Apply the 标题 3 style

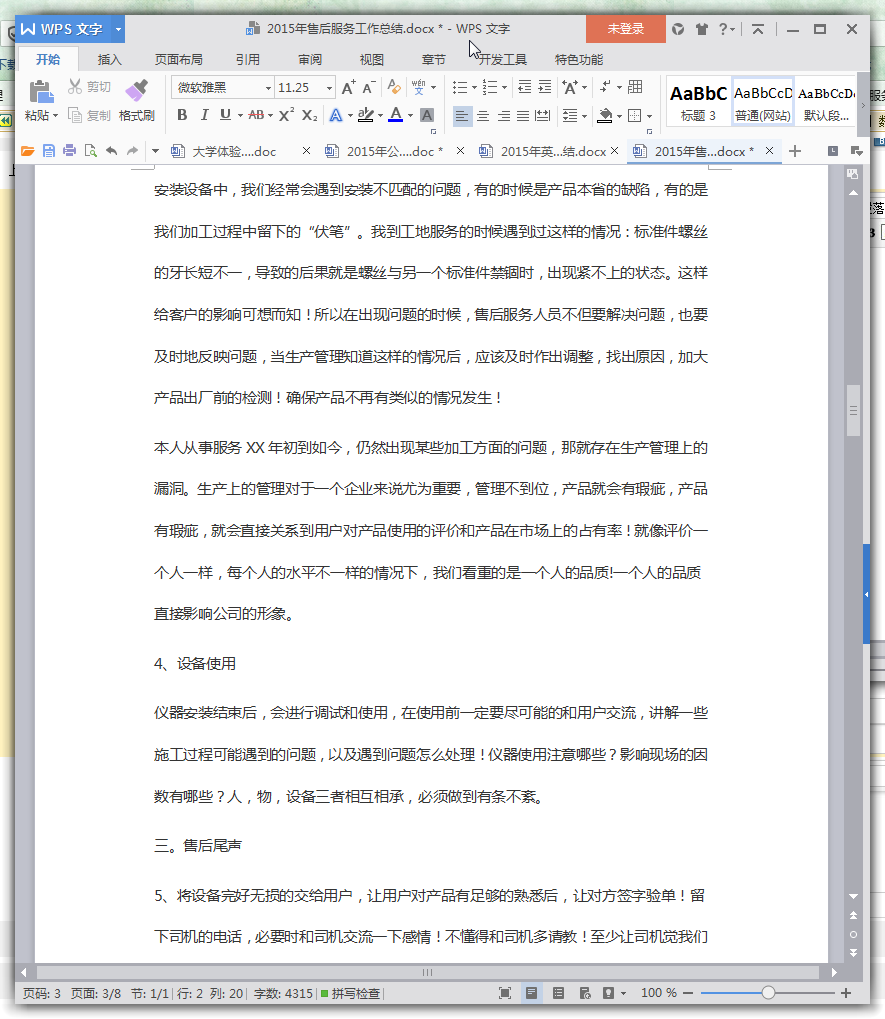click(699, 103)
